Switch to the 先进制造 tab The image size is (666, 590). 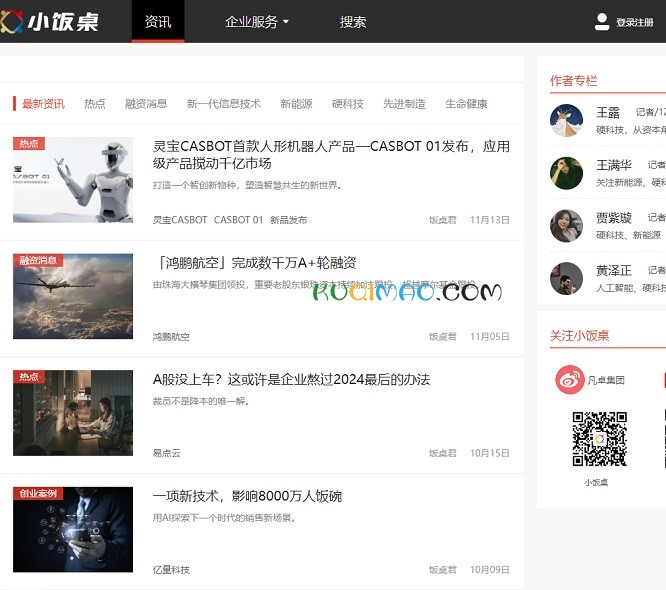point(404,104)
